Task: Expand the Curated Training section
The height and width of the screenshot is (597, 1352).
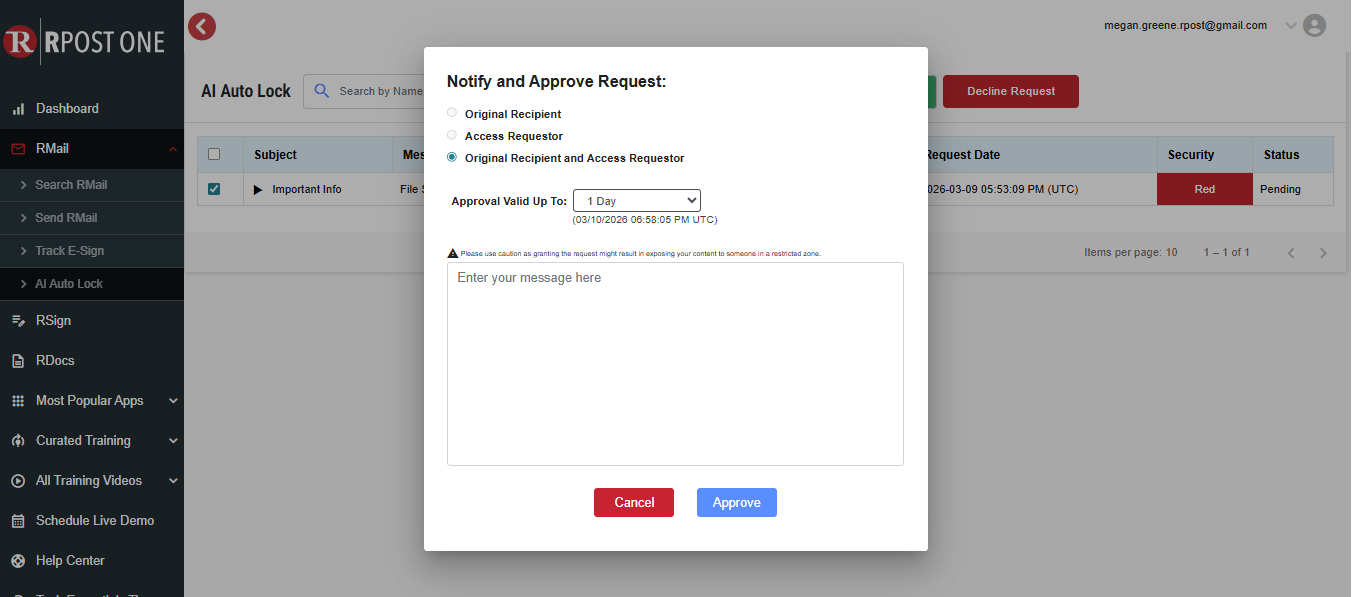Action: 83,440
